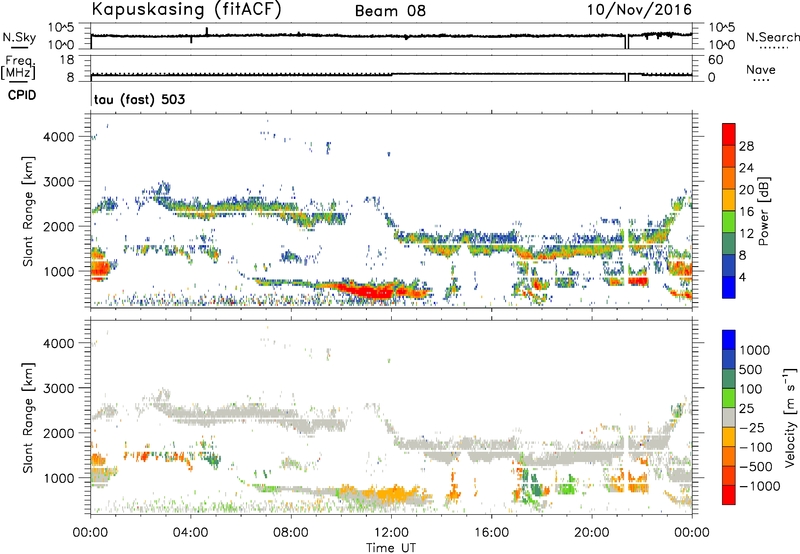Click the 'Time UT' axis label
This screenshot has width=800, height=554.
(391, 548)
